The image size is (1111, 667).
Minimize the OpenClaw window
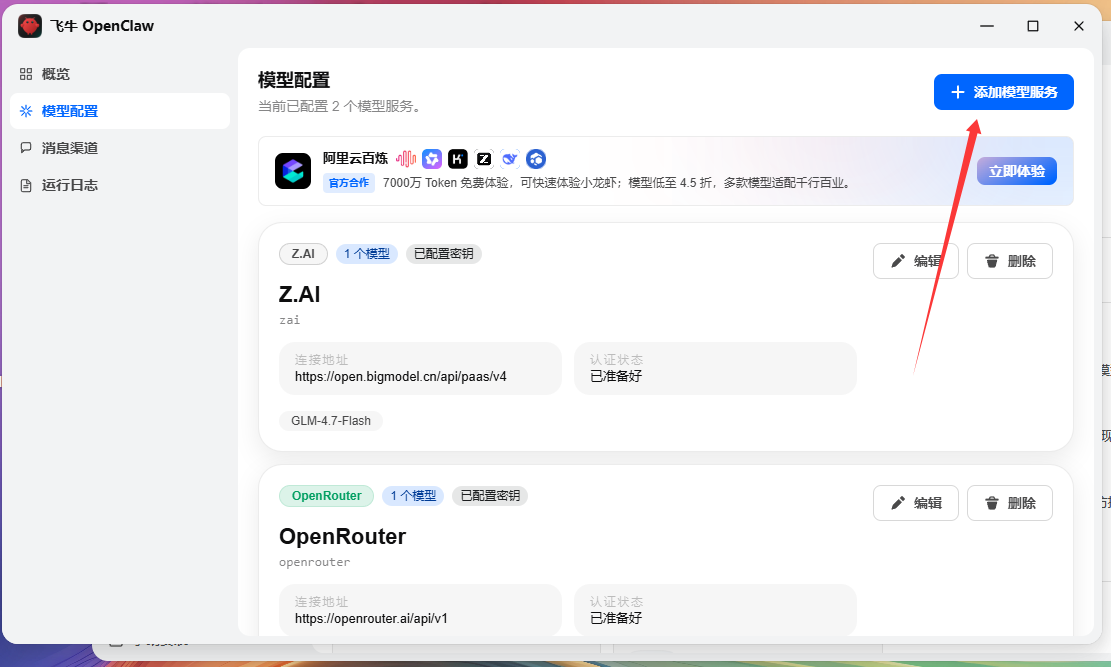987,26
